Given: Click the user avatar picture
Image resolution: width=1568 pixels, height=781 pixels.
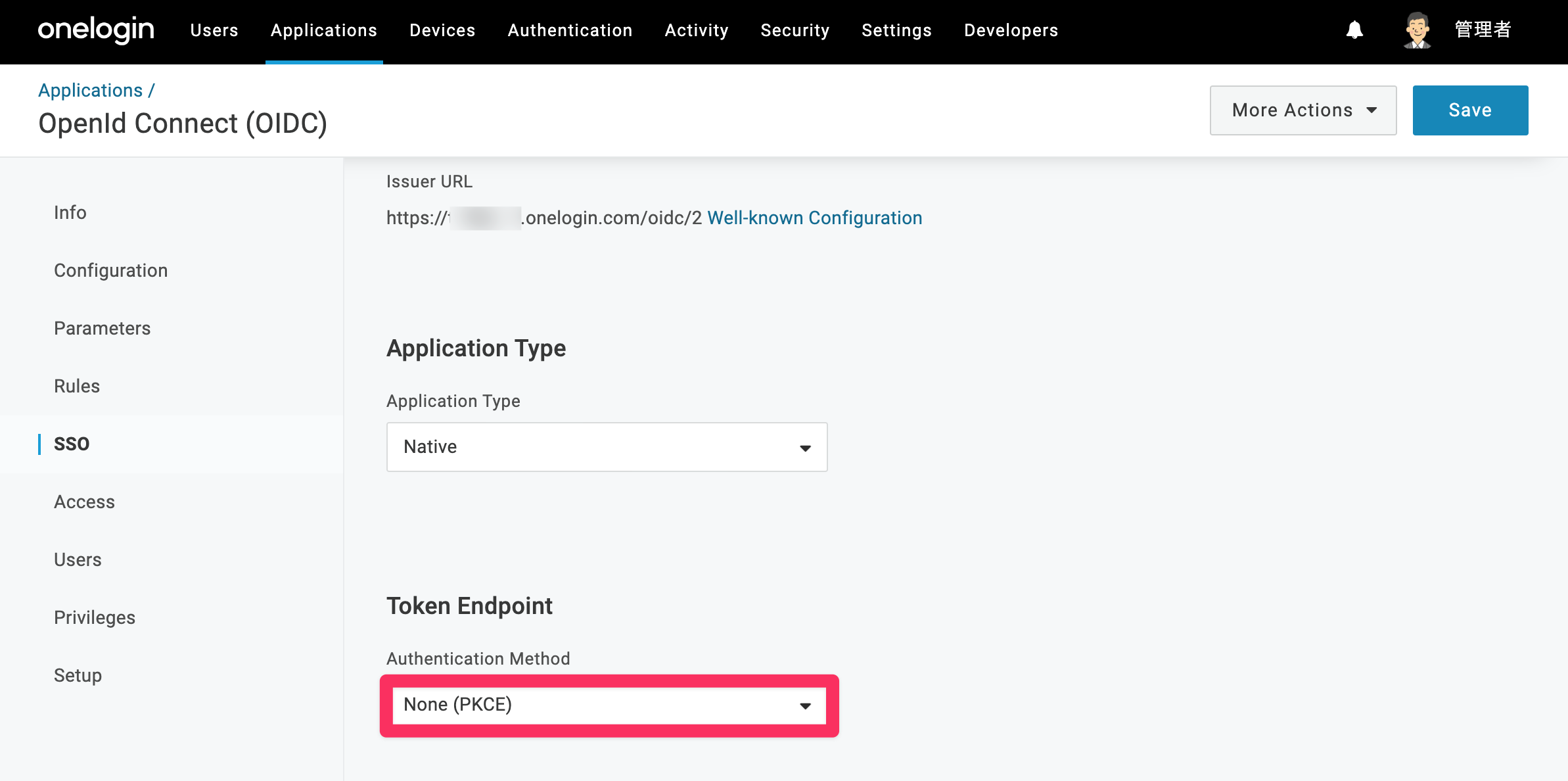Looking at the screenshot, I should [x=1418, y=30].
